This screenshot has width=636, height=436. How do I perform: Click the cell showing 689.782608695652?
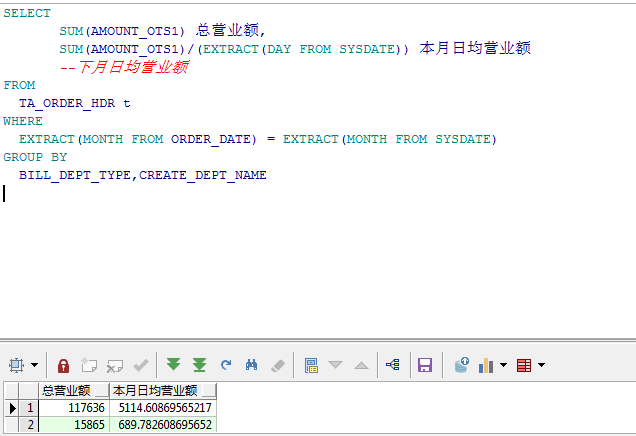(x=163, y=425)
